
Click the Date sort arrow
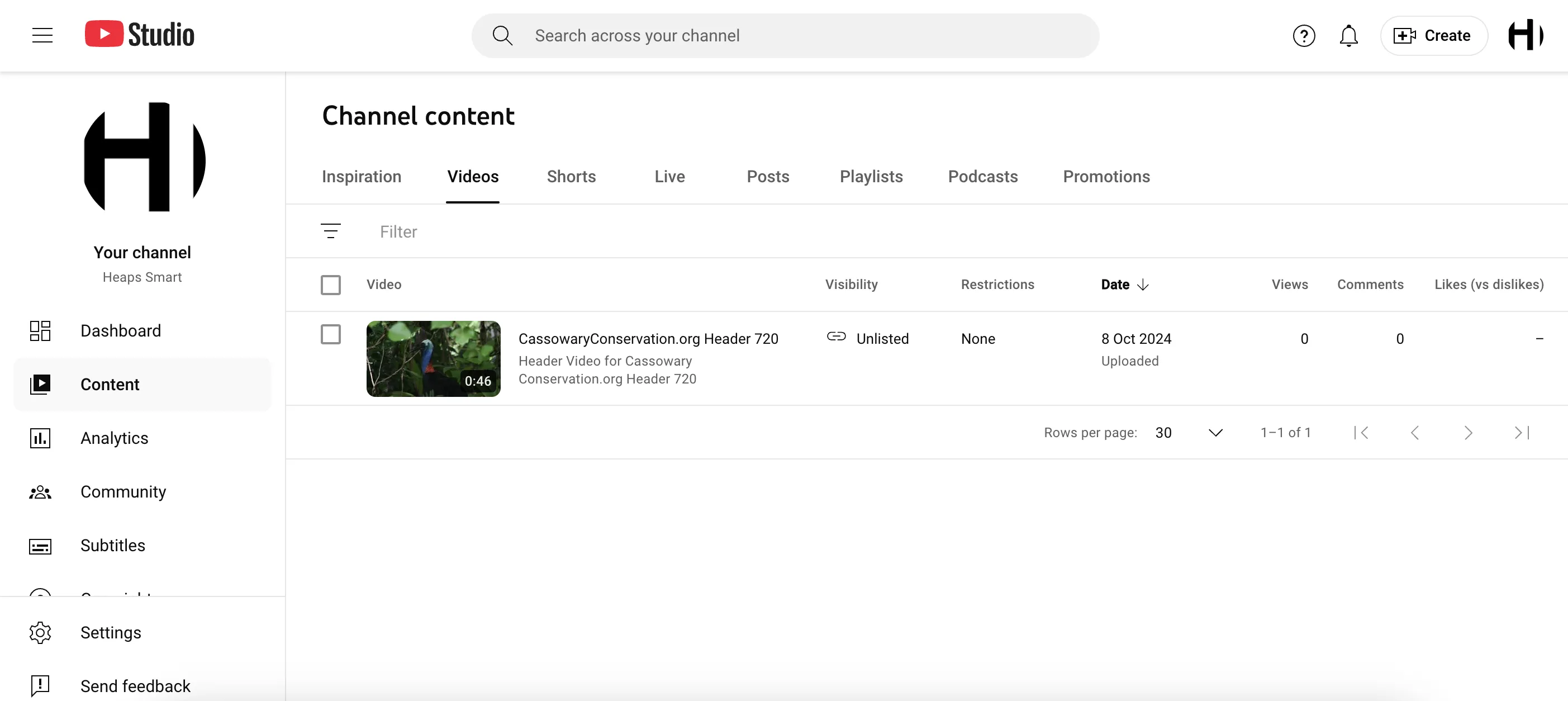point(1143,285)
